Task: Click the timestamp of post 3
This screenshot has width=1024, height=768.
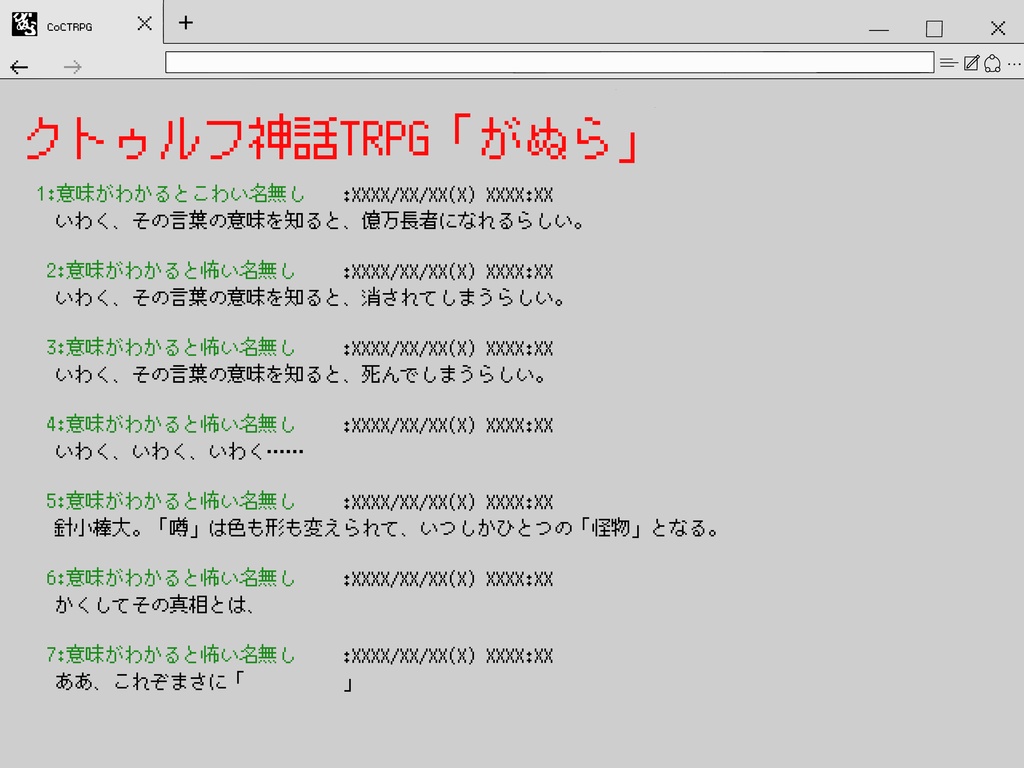Action: point(448,349)
